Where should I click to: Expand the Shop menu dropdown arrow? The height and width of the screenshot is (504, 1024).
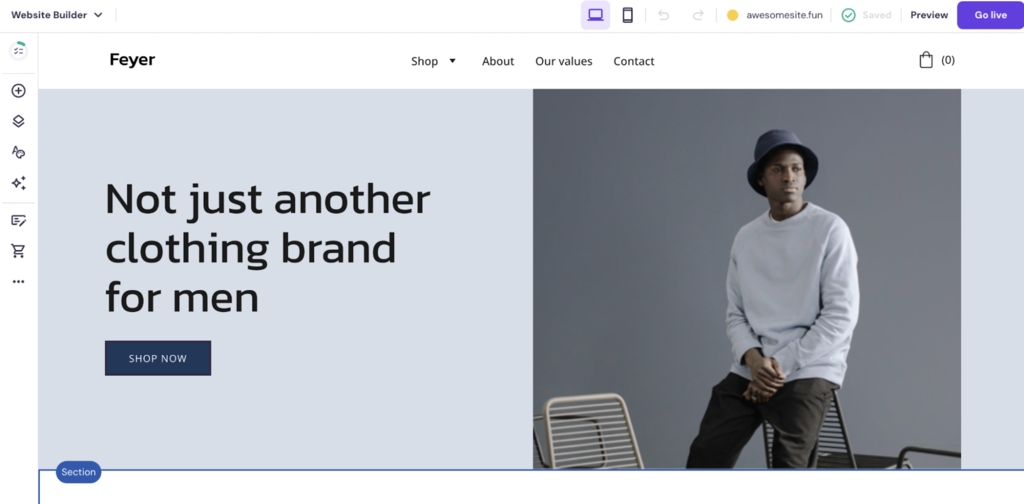click(452, 61)
